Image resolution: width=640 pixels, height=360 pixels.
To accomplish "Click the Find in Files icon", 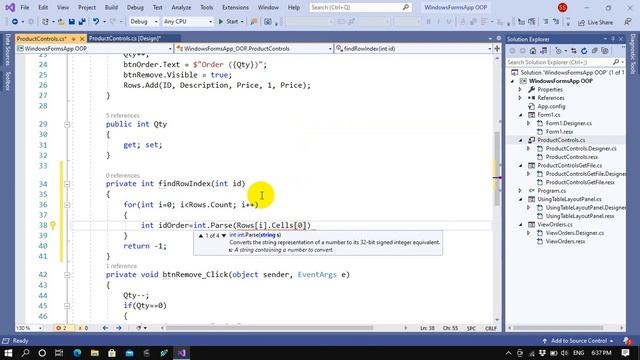I will 254,22.
